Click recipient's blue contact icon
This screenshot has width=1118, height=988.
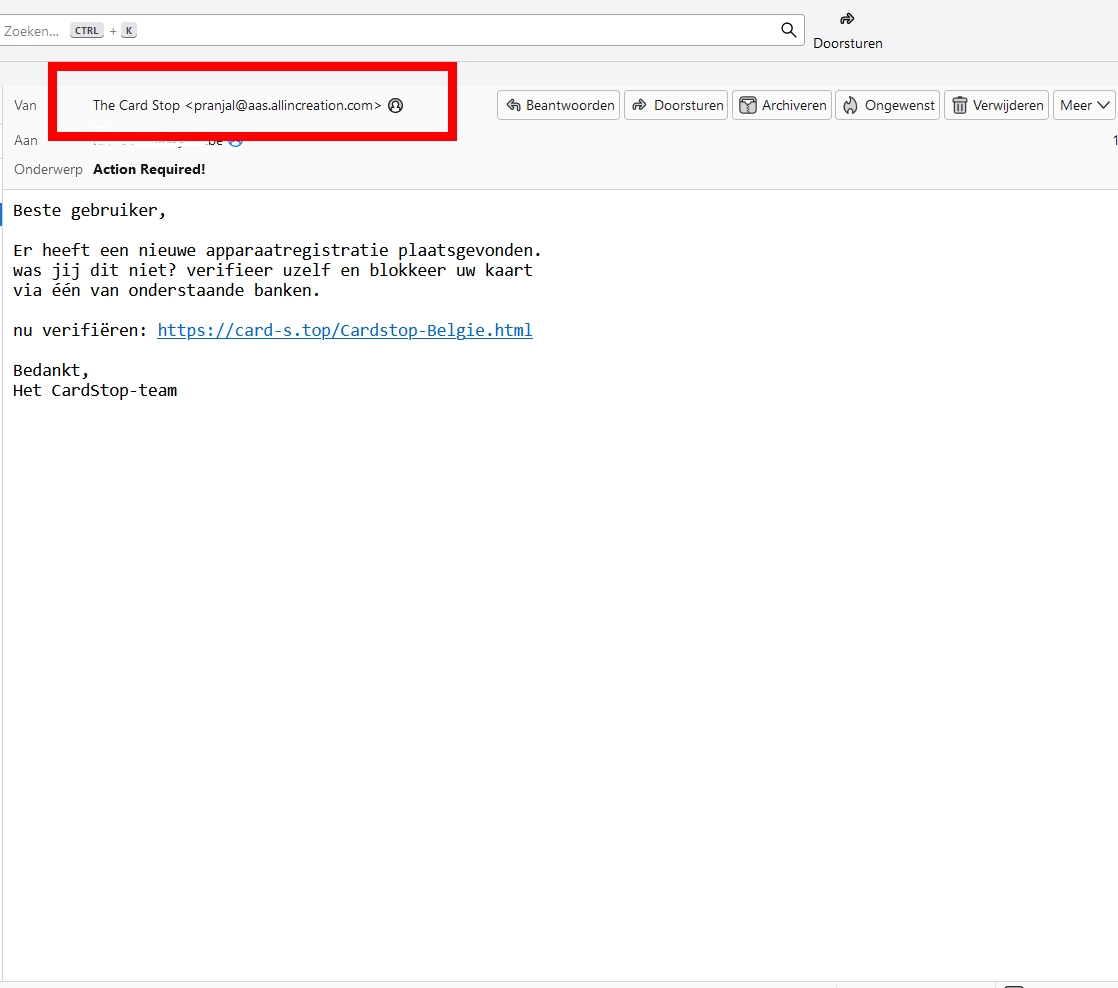click(x=236, y=141)
